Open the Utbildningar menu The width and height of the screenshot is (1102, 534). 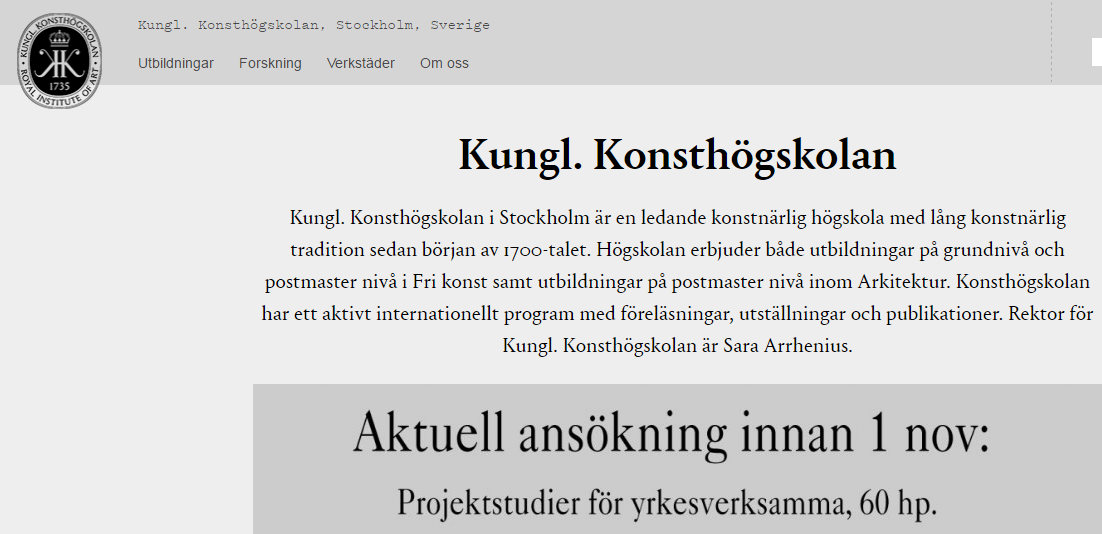tap(176, 63)
